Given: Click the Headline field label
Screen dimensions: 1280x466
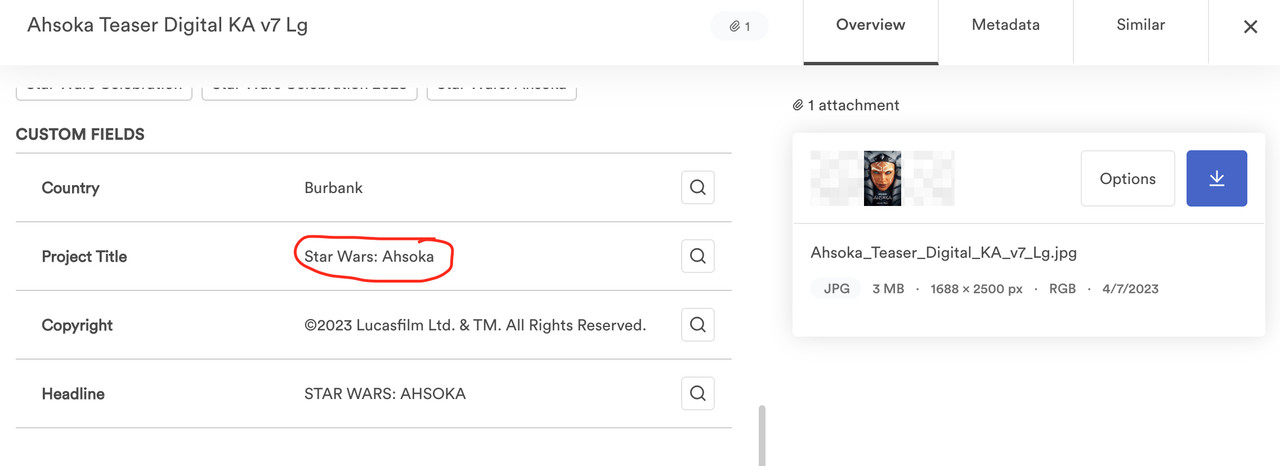Looking at the screenshot, I should pos(73,394).
